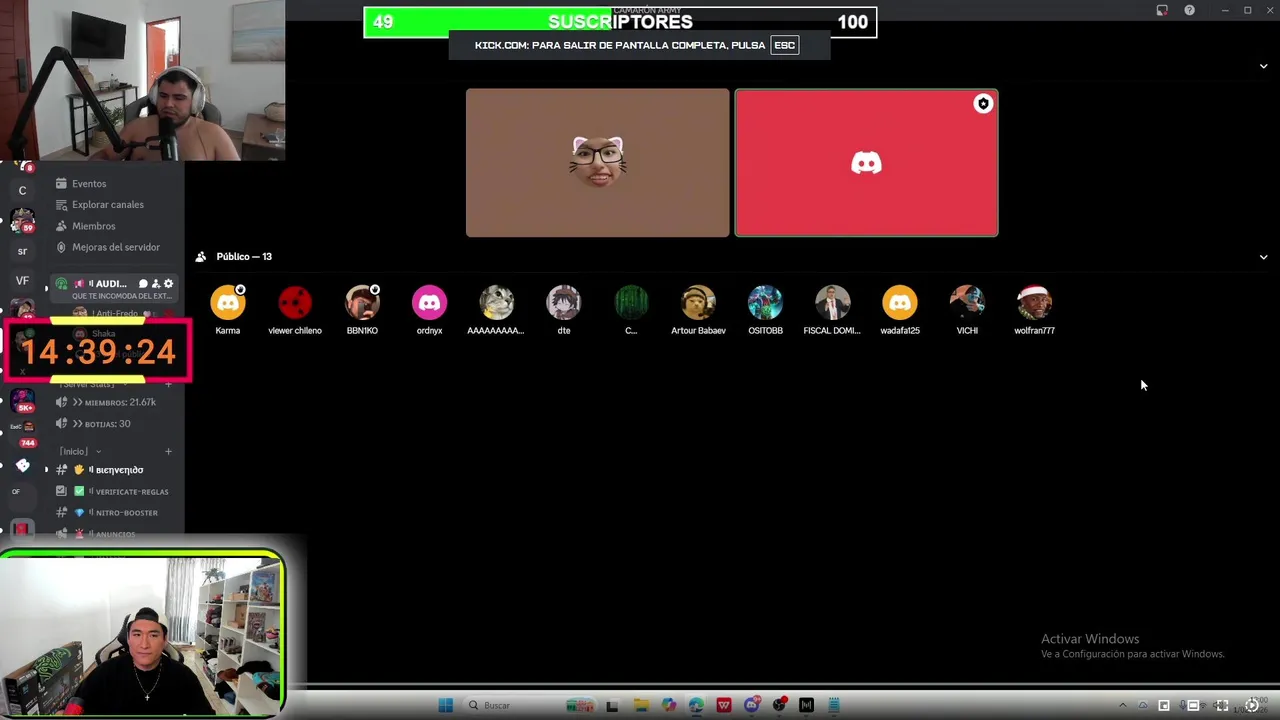Open ordnyx's audience avatar
Viewport: 1280px width, 720px height.
pos(429,302)
